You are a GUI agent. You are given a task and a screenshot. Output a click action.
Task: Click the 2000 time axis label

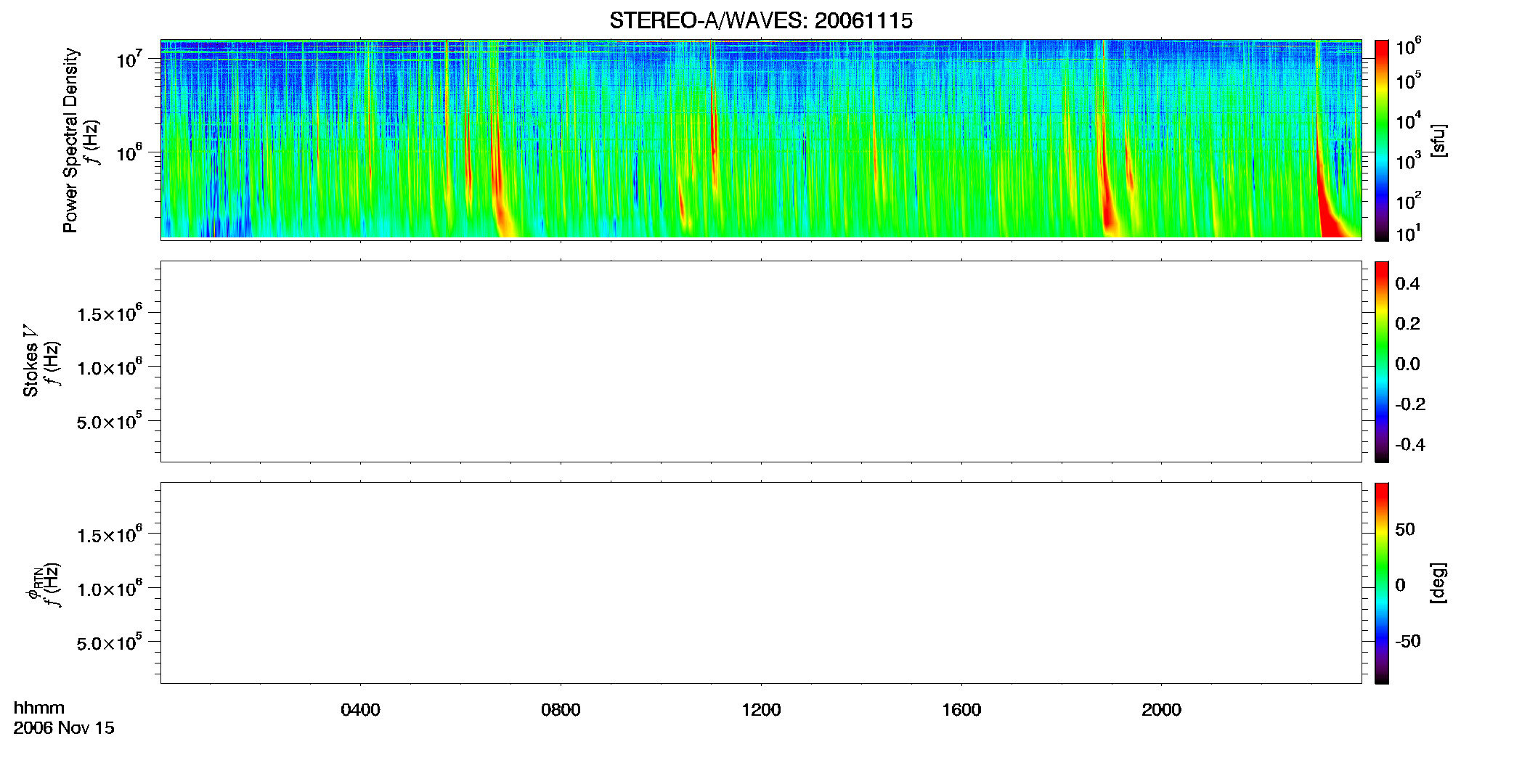point(1161,710)
